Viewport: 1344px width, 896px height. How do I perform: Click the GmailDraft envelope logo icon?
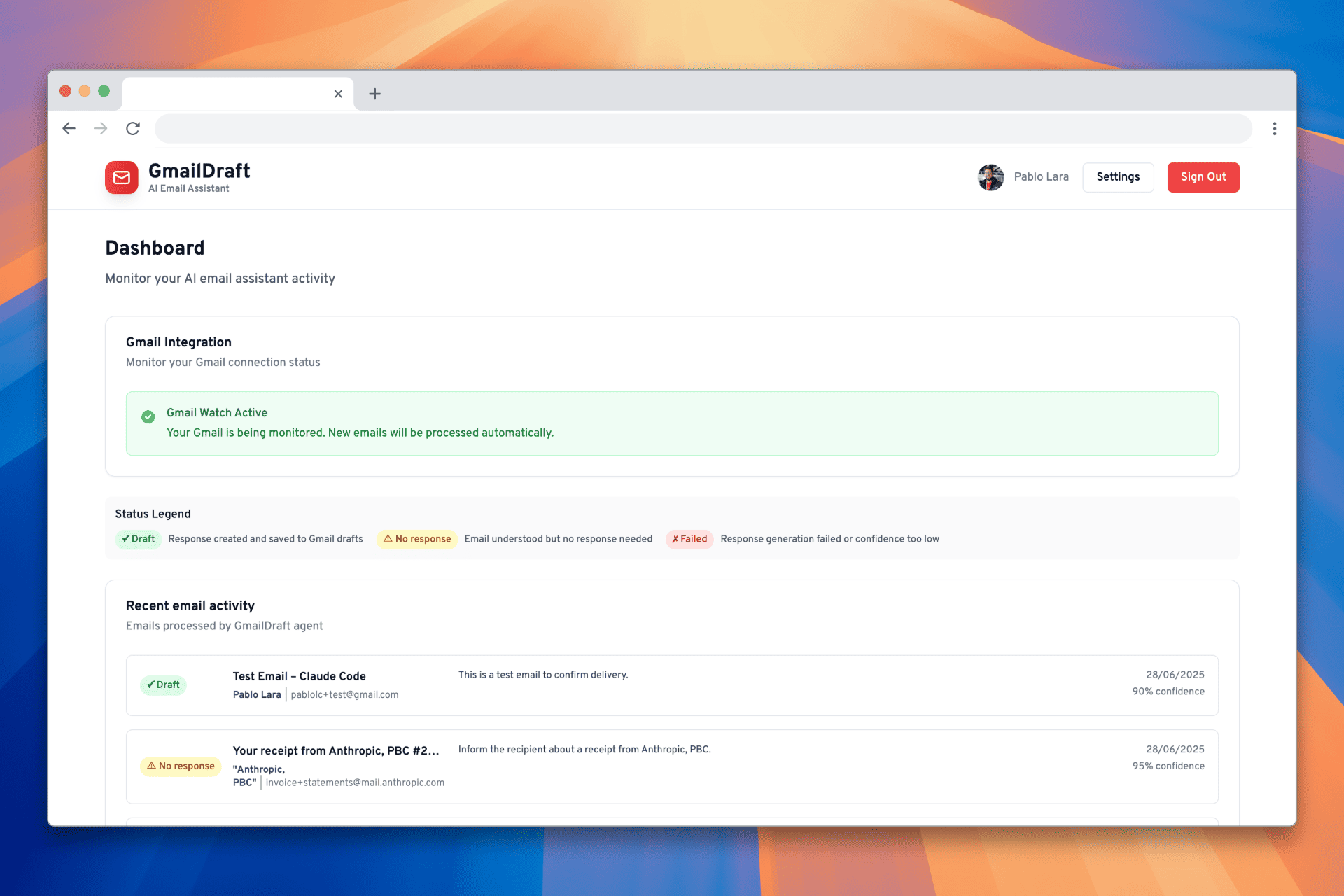coord(121,177)
